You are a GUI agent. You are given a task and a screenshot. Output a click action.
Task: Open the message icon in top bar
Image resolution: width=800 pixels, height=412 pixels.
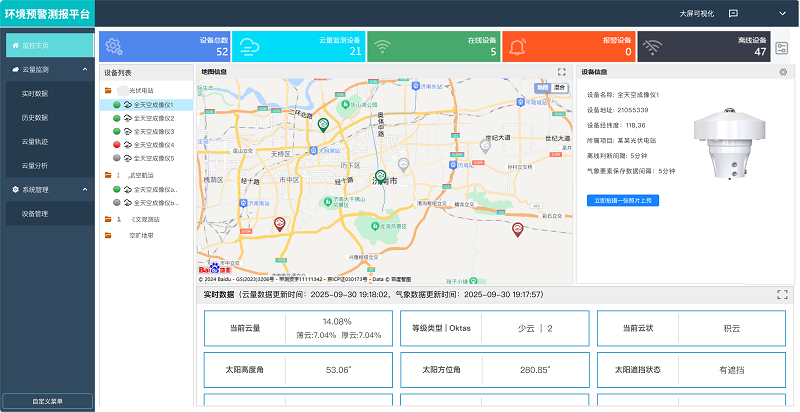click(733, 13)
